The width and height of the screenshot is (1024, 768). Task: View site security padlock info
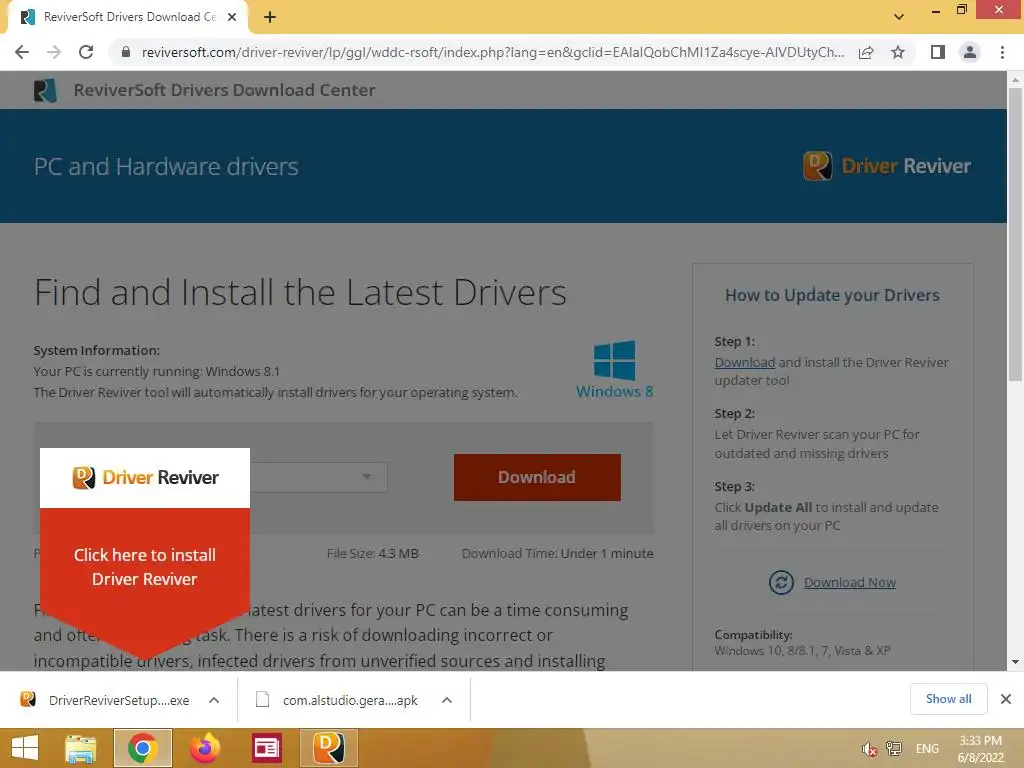click(126, 52)
